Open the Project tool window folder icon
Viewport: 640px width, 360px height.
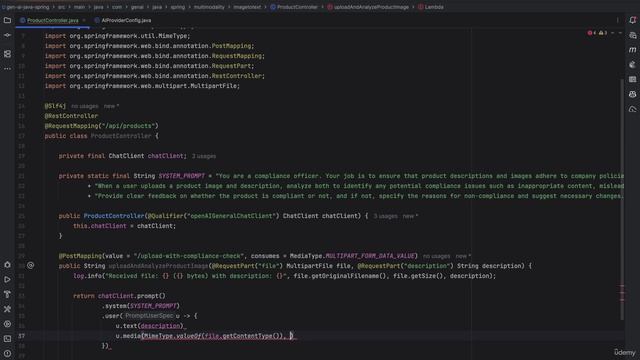pos(7,20)
